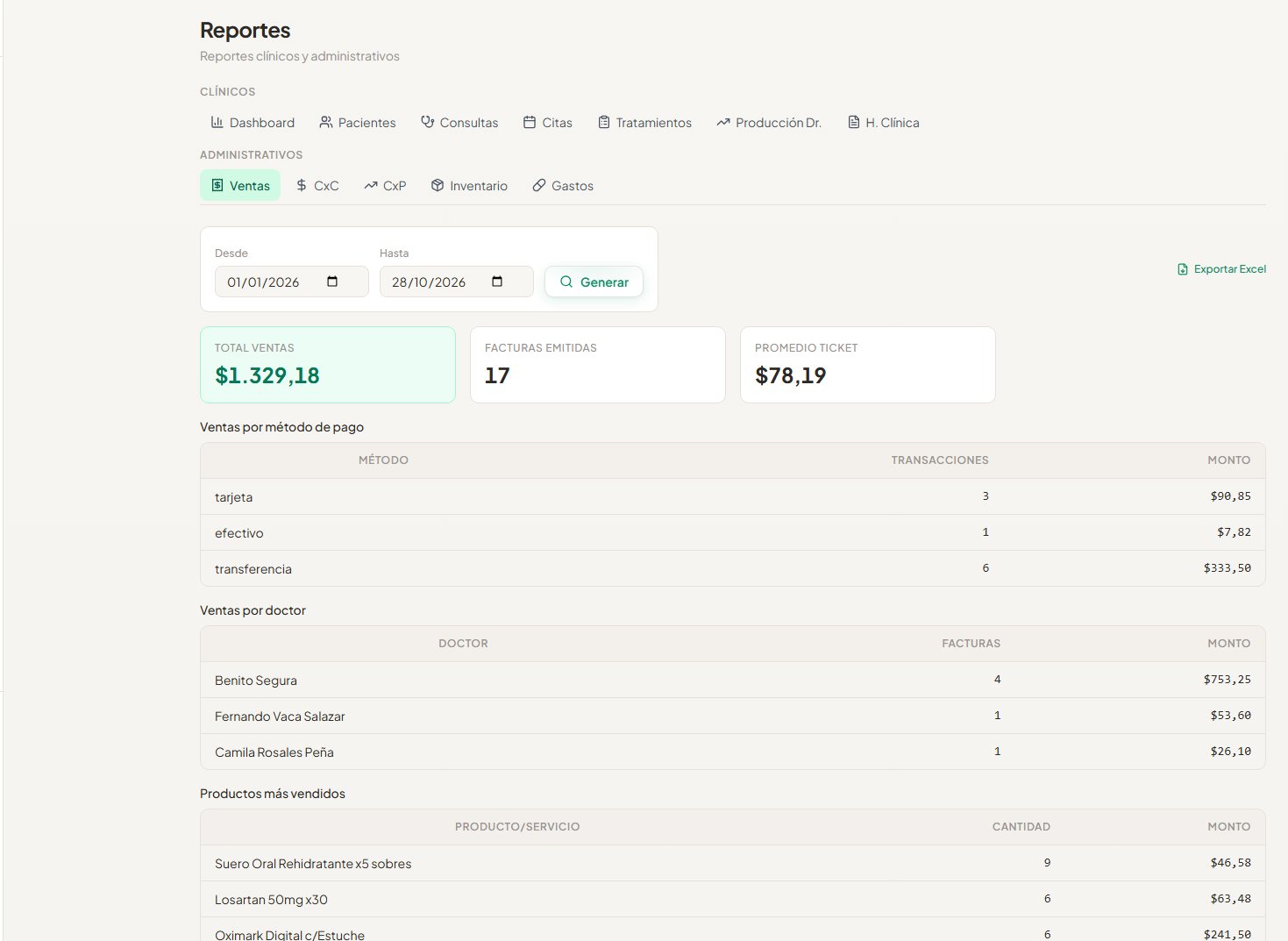Click the Dashboard bar chart icon
1288x941 pixels.
point(217,123)
